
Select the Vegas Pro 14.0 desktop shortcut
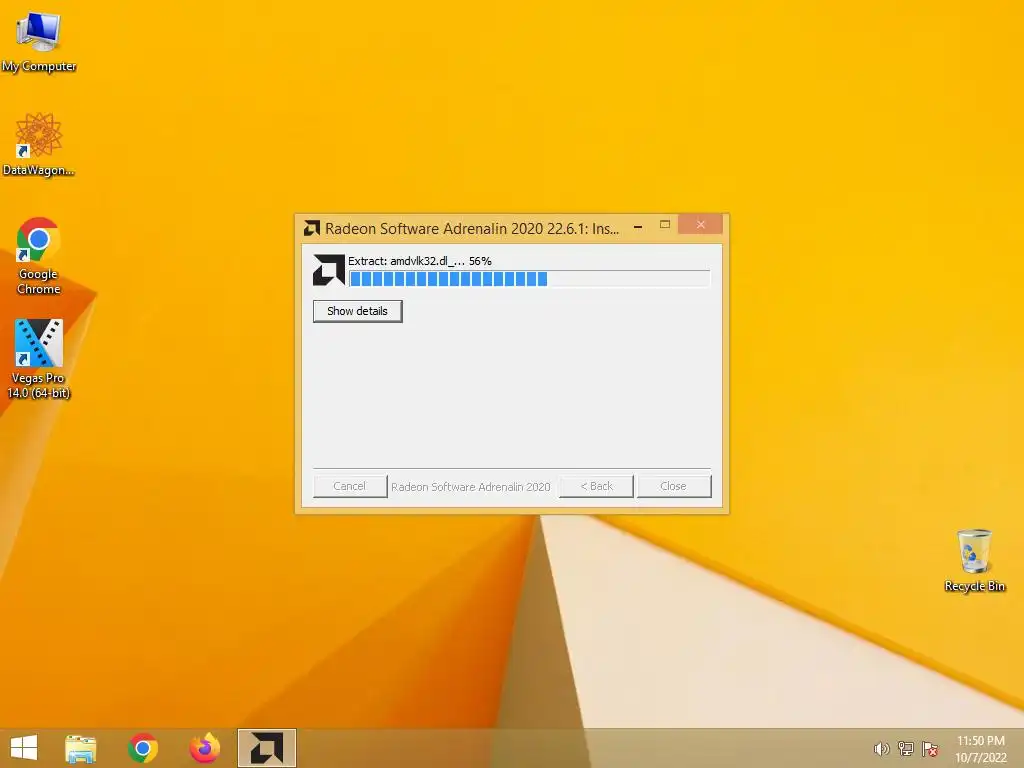[x=39, y=359]
